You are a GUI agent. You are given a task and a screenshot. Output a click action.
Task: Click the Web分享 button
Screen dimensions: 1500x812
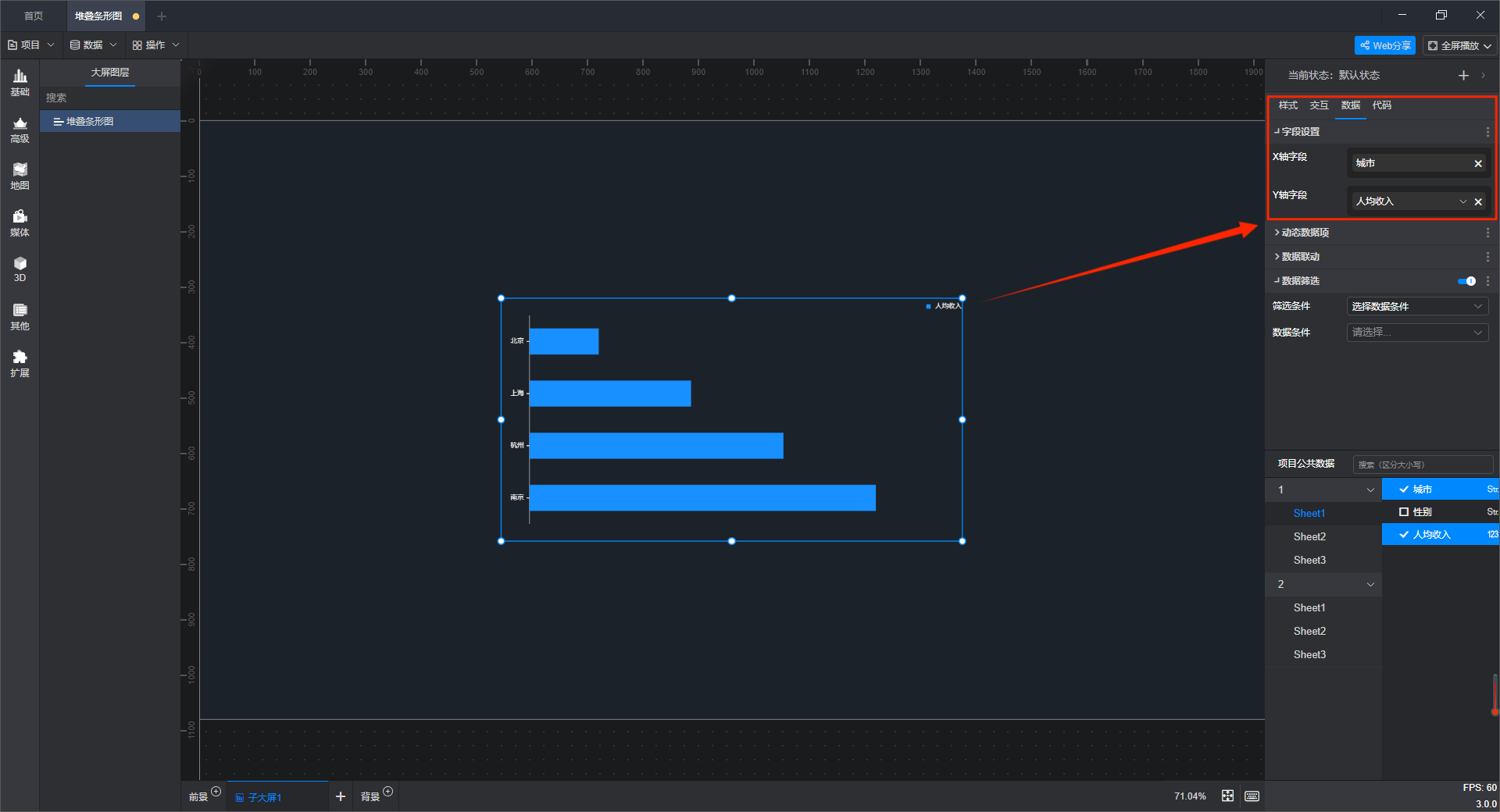[x=1385, y=45]
